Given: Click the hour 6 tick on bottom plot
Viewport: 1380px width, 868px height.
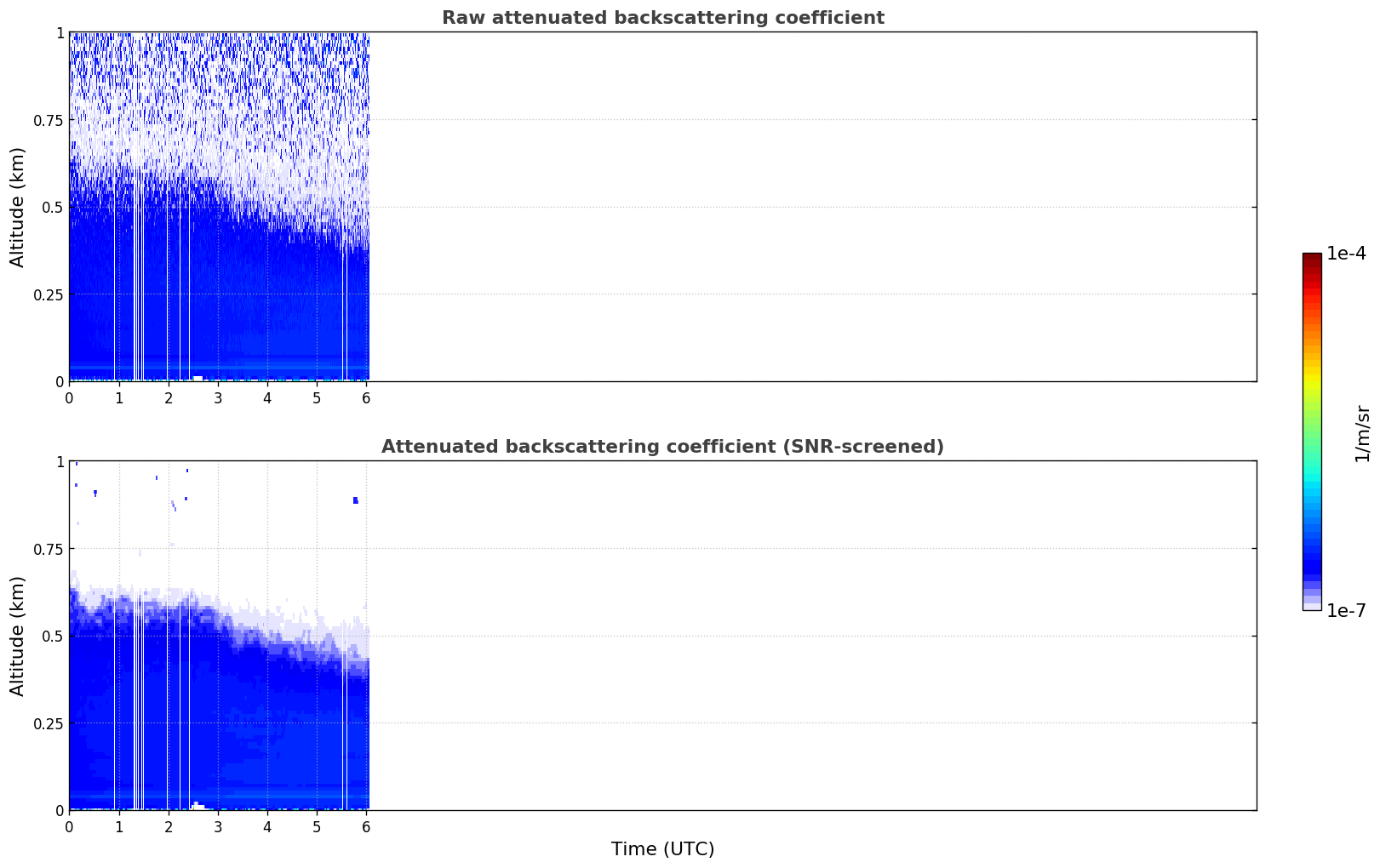Looking at the screenshot, I should (366, 826).
